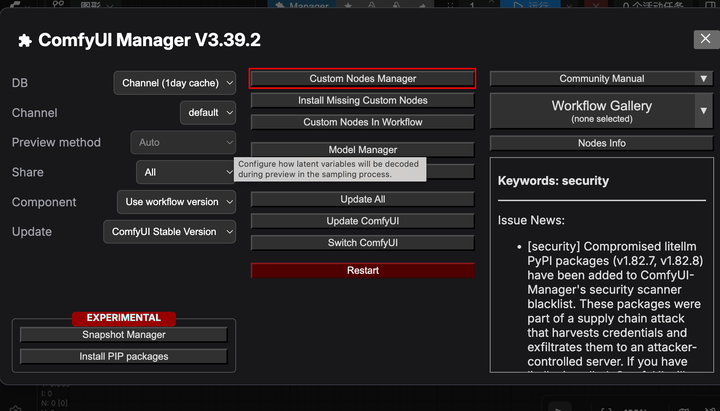Open Custom Nodes In Workflow
The height and width of the screenshot is (411, 720).
pyautogui.click(x=362, y=122)
